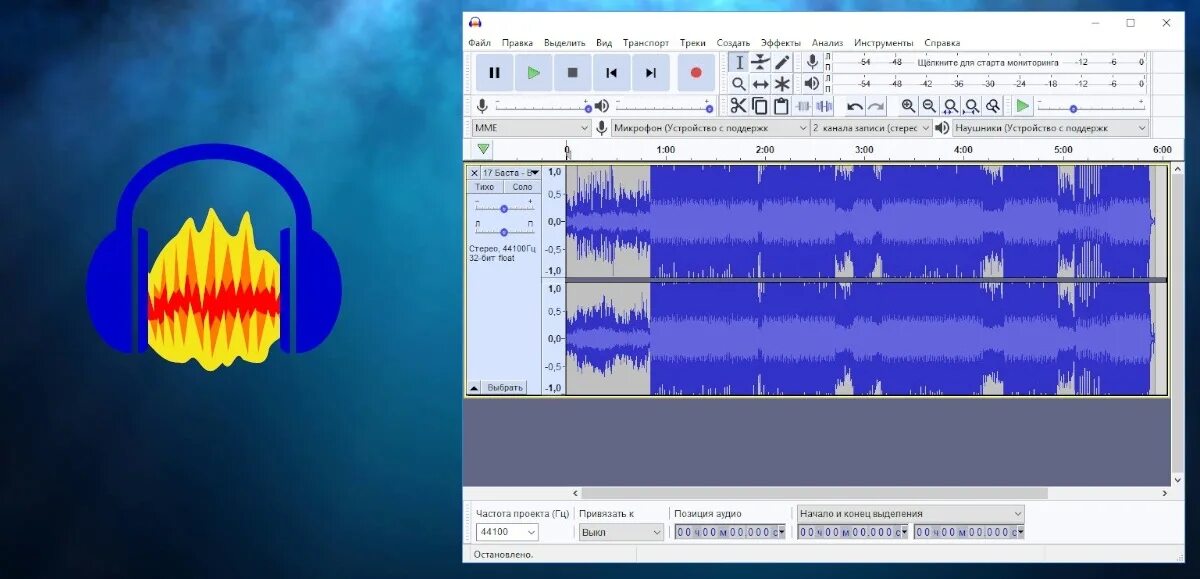This screenshot has height=579, width=1200.
Task: Open the 'Привязать к' Выкл dropdown
Action: 621,533
